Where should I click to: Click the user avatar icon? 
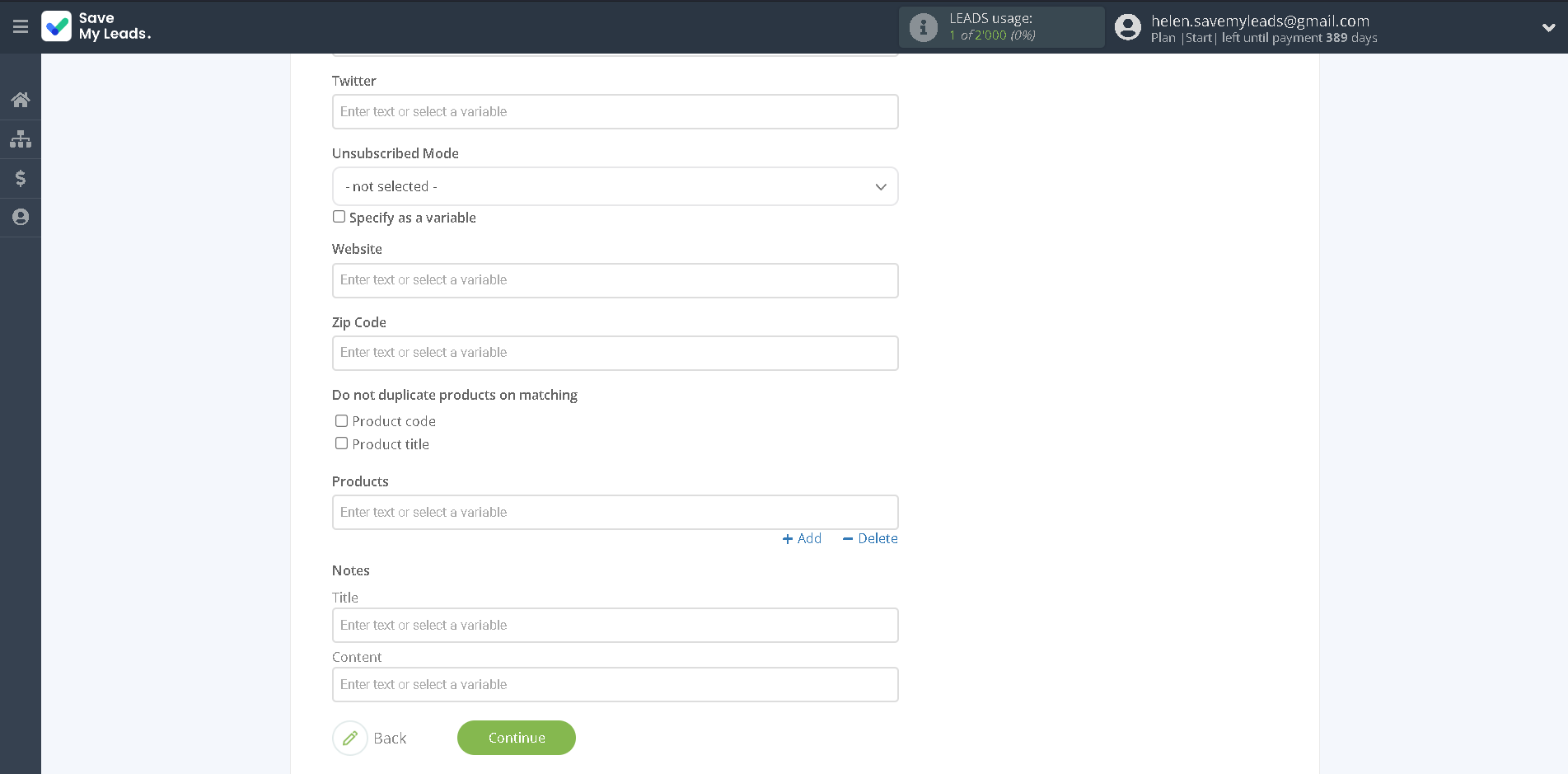(x=1127, y=27)
